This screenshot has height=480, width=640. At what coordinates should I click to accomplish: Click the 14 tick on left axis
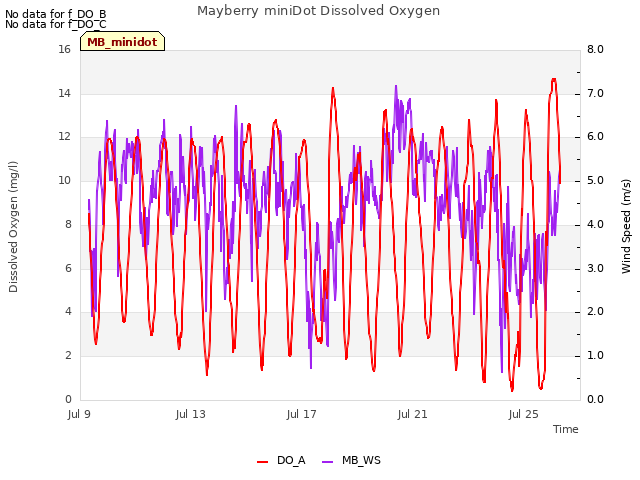[64, 93]
